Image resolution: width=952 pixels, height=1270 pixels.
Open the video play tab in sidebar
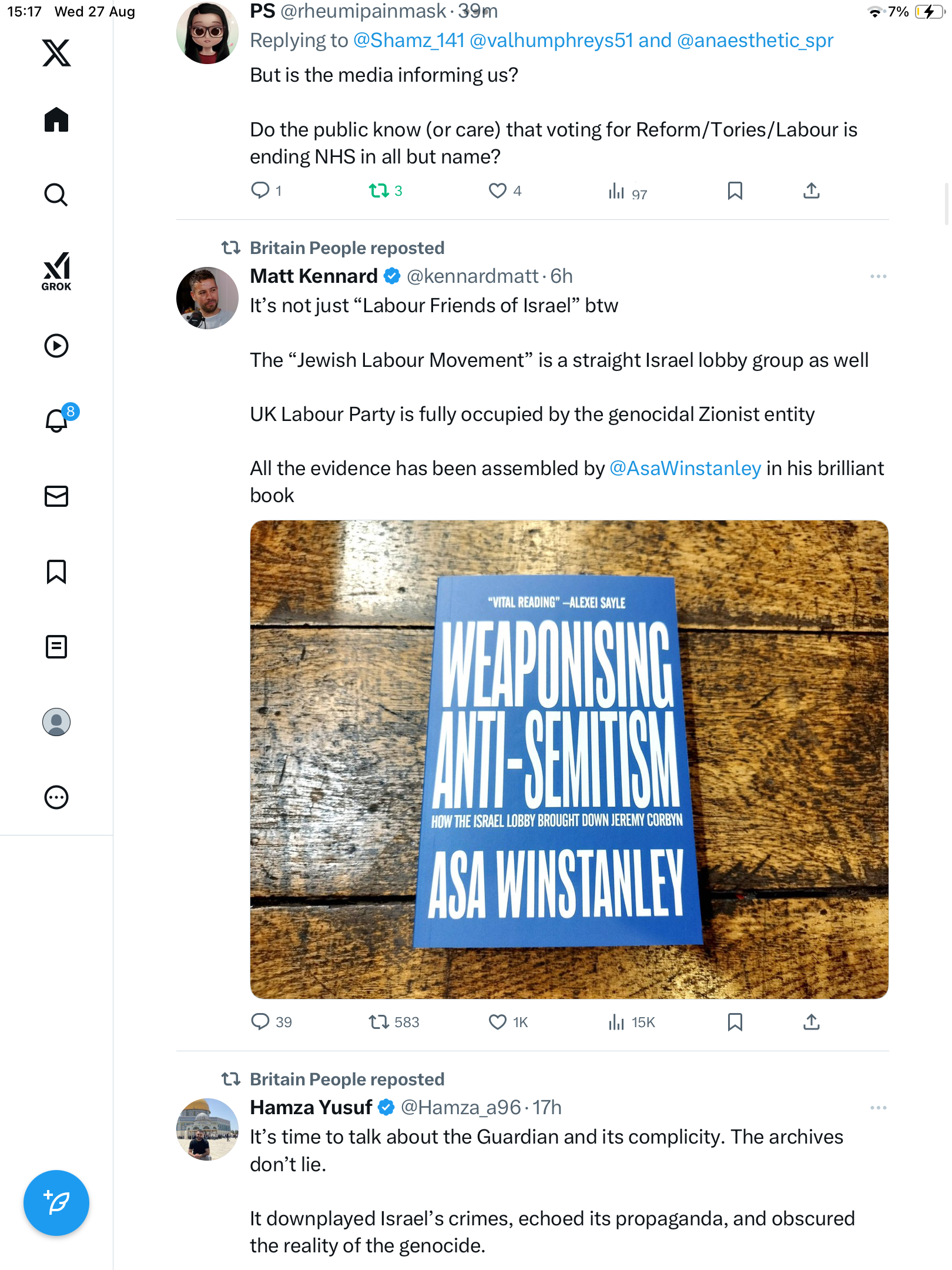pos(56,346)
